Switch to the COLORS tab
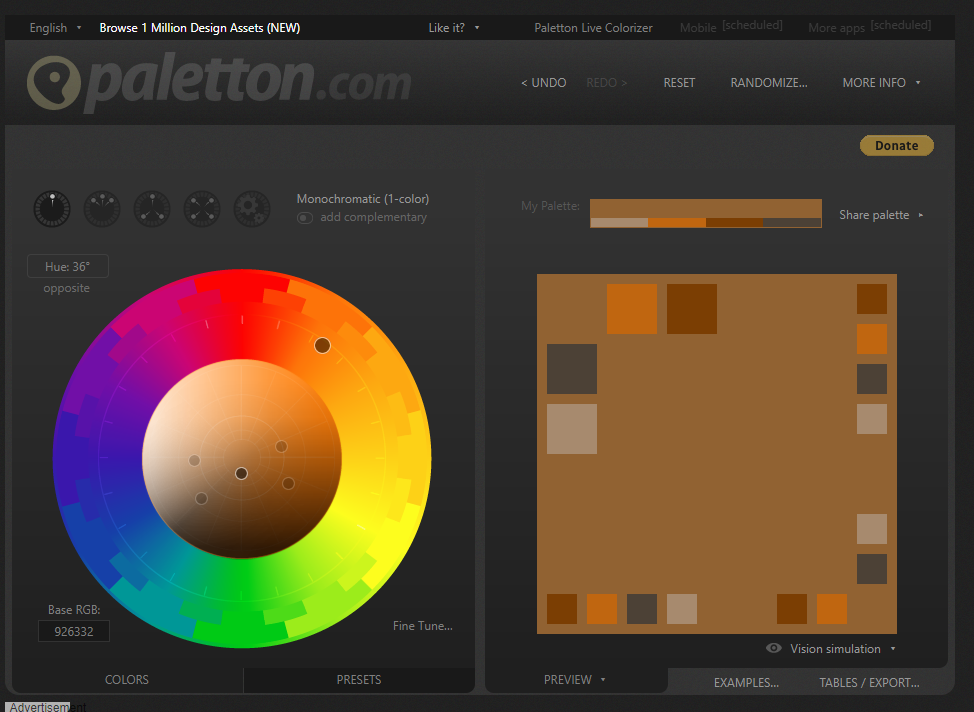Image resolution: width=974 pixels, height=712 pixels. [x=127, y=680]
